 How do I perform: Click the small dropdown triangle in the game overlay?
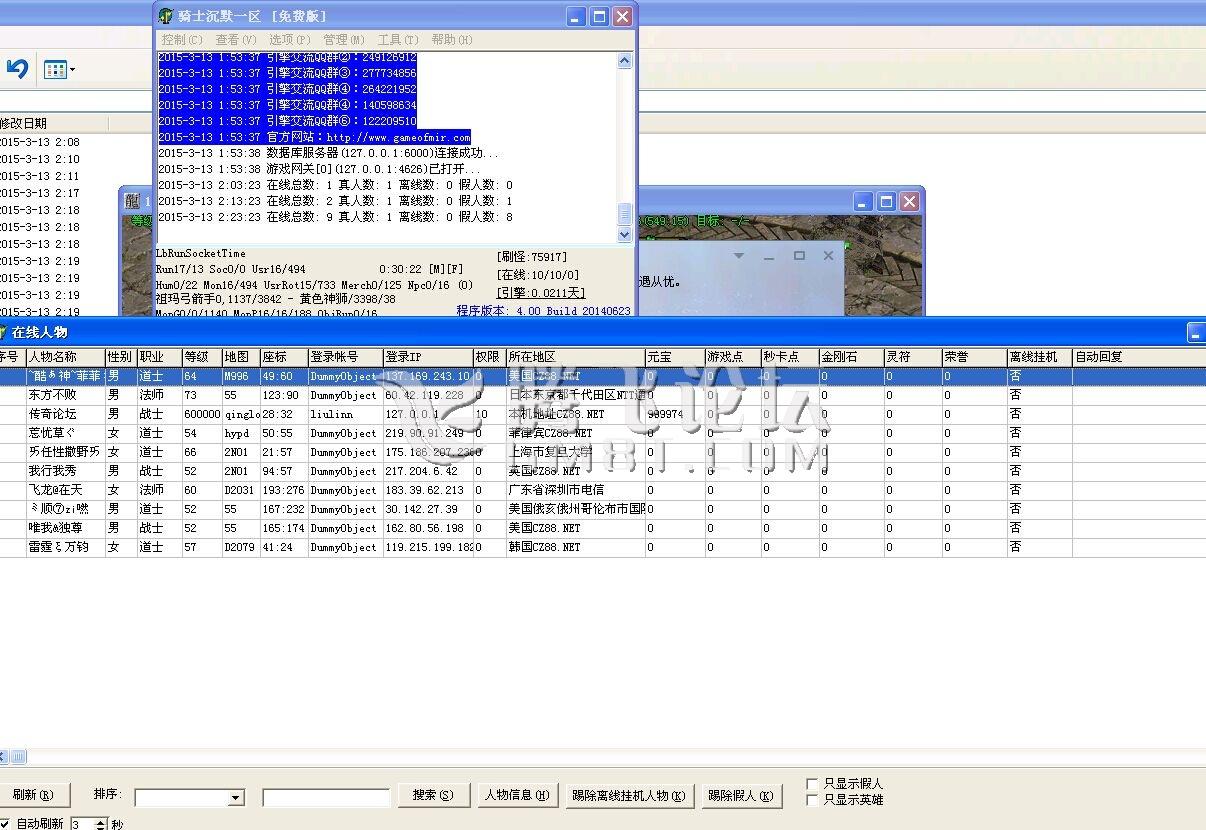tap(739, 256)
